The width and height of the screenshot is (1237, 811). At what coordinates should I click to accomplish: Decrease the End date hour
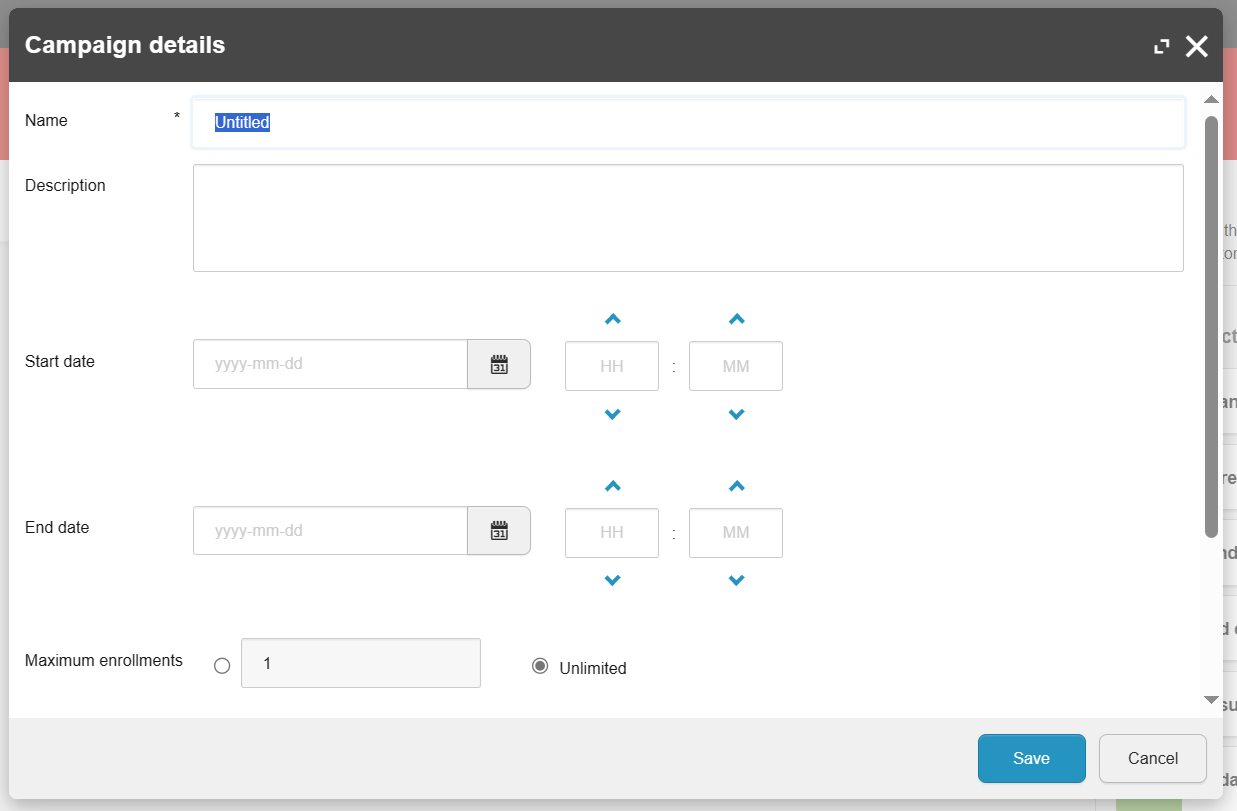[612, 580]
